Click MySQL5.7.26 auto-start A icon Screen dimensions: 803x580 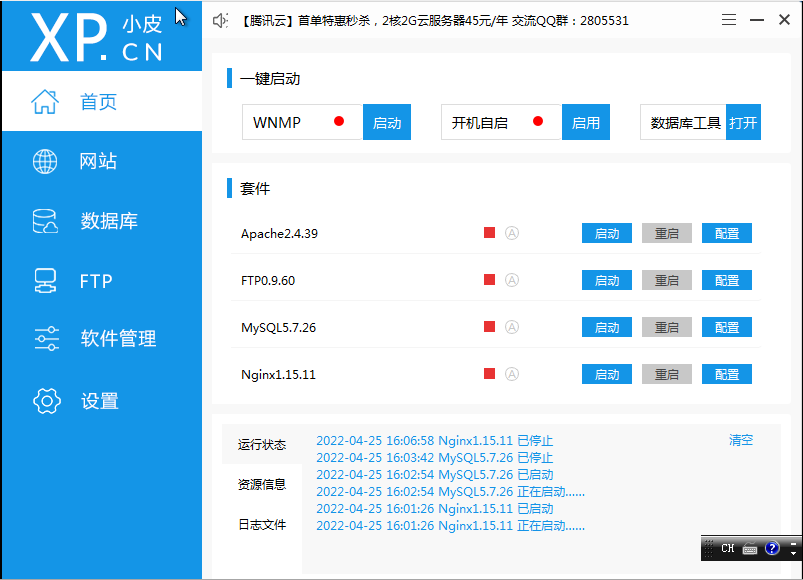click(x=512, y=327)
